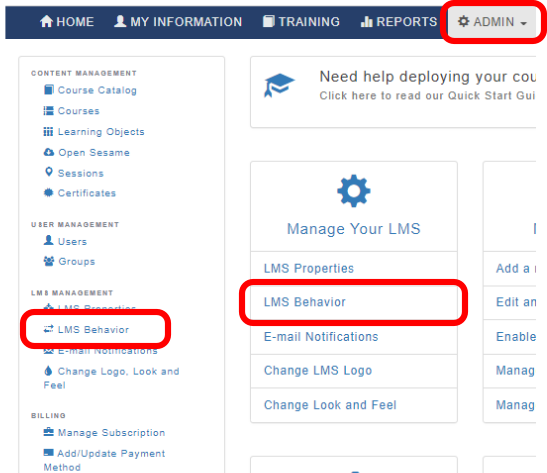
Task: Click the LMS Behavior arrows icon
Action: pyautogui.click(x=48, y=329)
